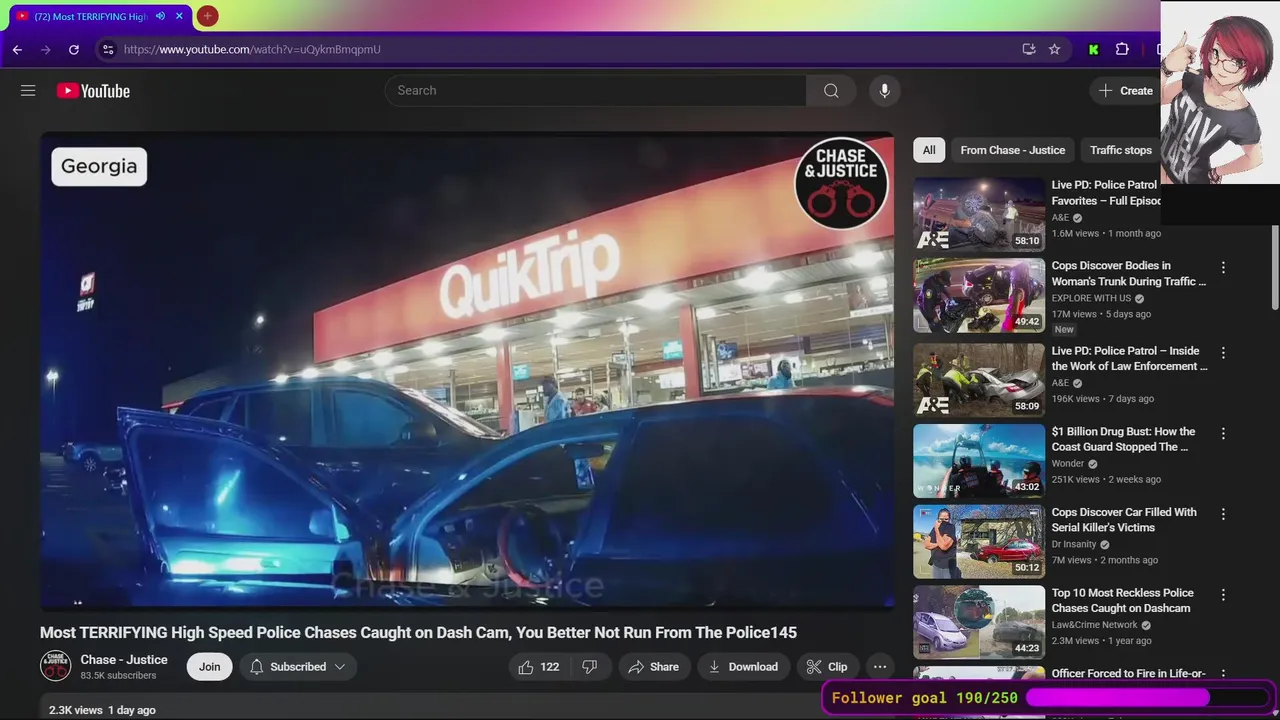Image resolution: width=1280 pixels, height=720 pixels.
Task: Like the video with thumbs up
Action: pyautogui.click(x=538, y=667)
